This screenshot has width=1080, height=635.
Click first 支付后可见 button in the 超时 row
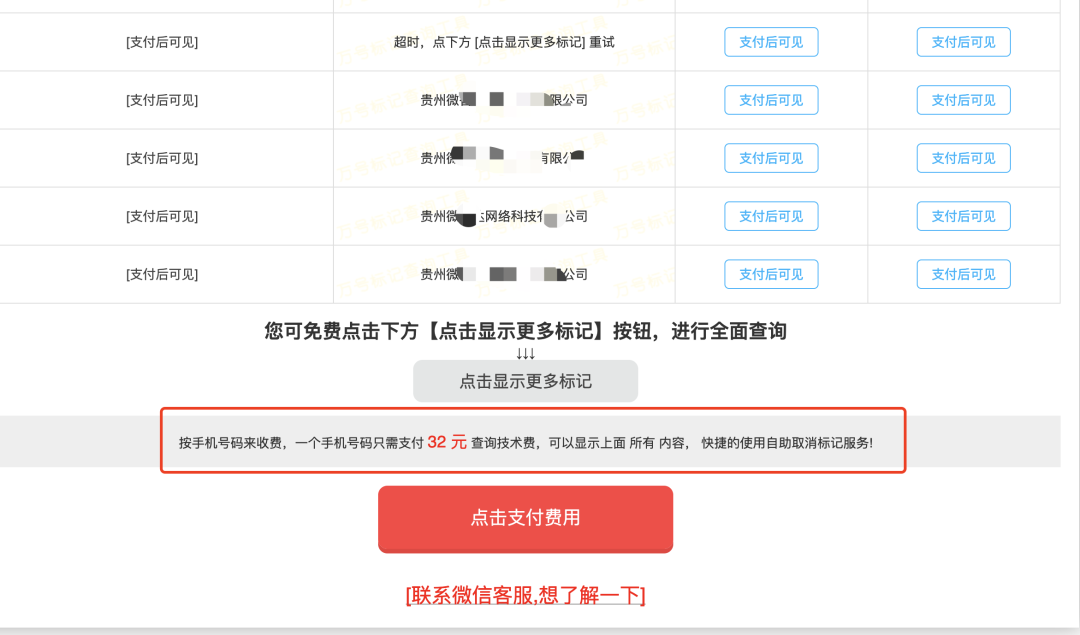click(771, 42)
